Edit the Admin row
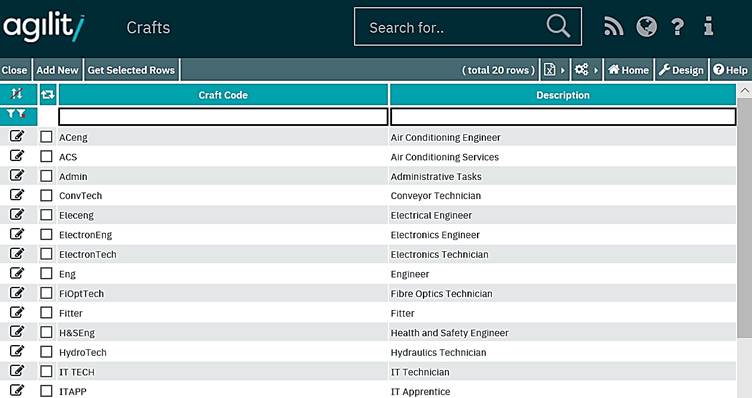 (17, 176)
